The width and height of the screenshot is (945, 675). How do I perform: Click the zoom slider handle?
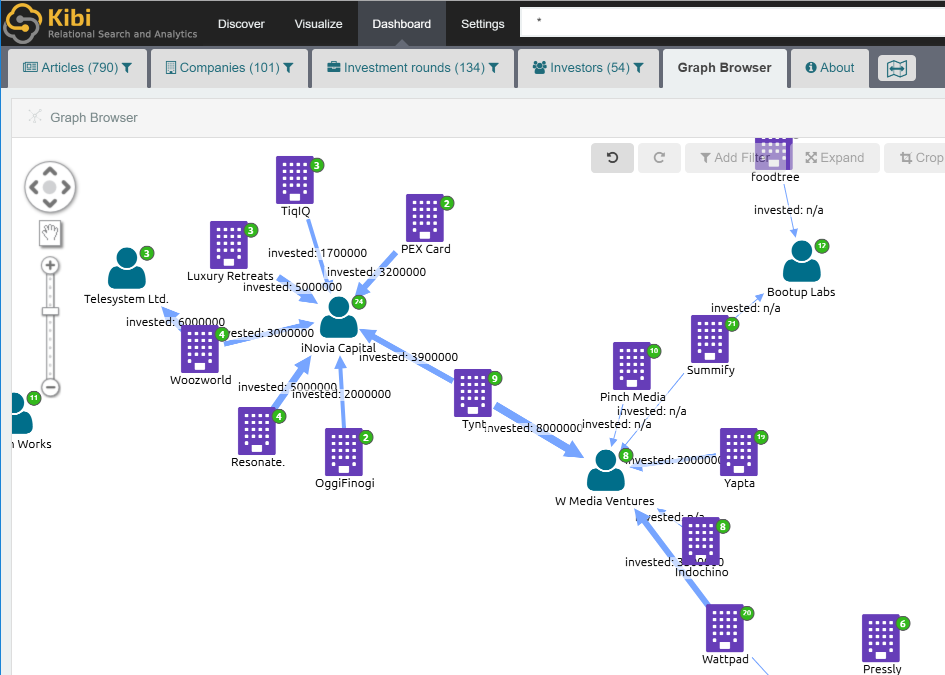(x=50, y=311)
